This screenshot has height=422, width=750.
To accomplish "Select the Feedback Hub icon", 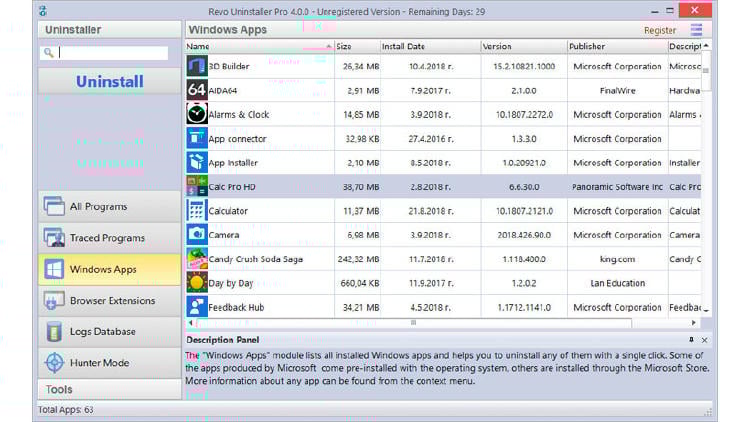I will [197, 307].
